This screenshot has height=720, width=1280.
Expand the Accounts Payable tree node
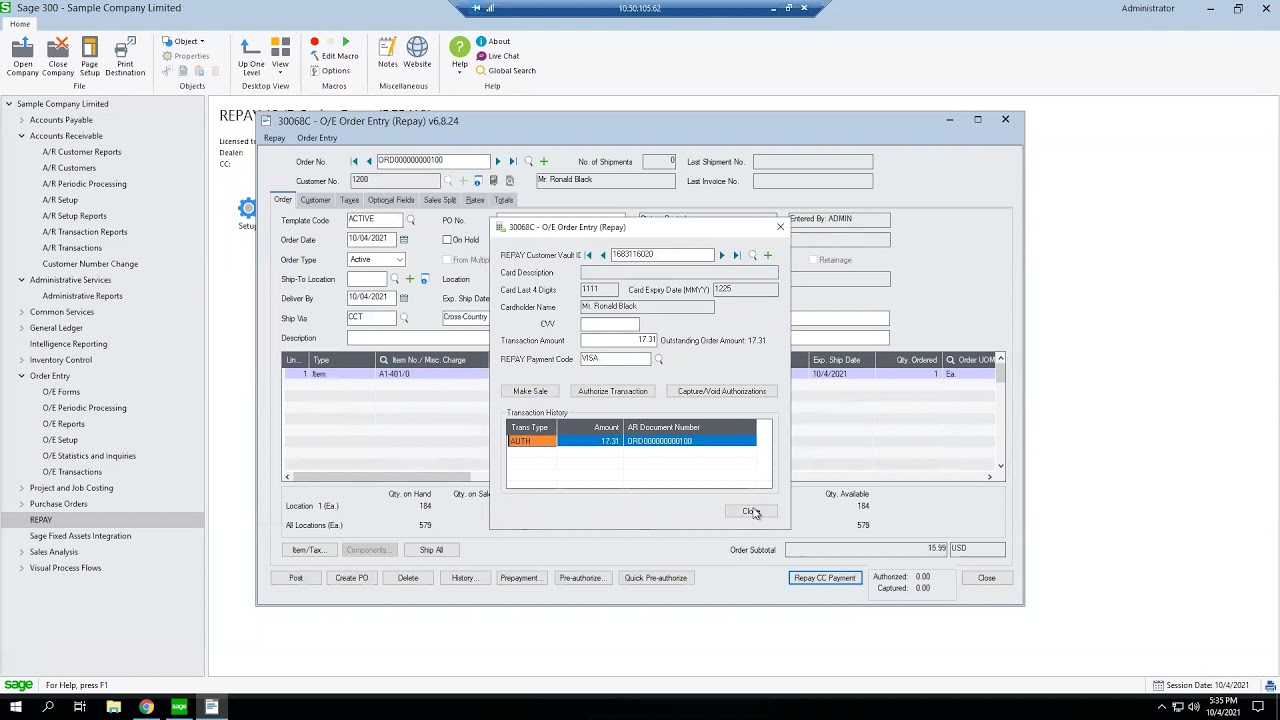pyautogui.click(x=21, y=120)
